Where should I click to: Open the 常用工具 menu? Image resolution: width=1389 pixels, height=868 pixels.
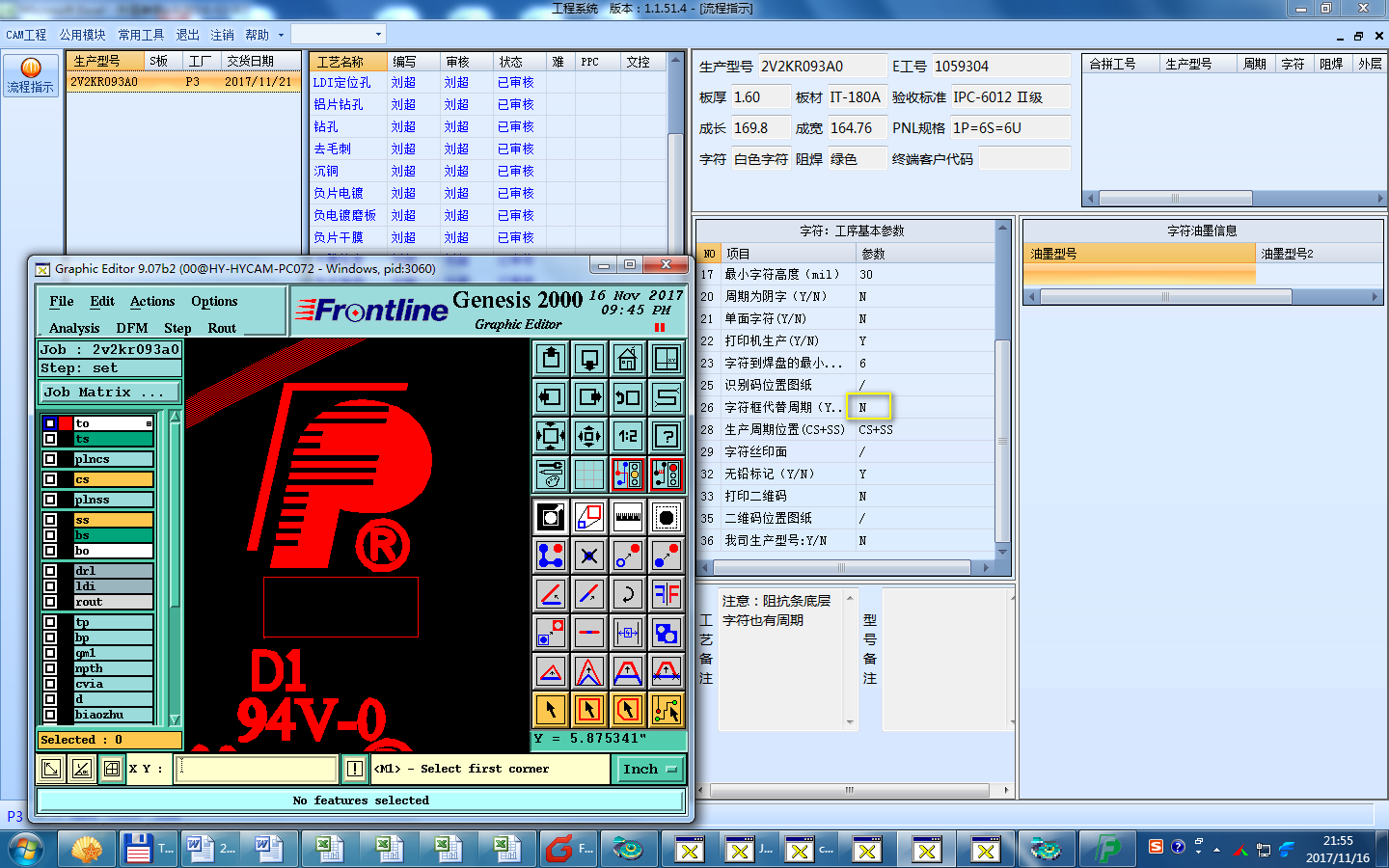(x=141, y=35)
